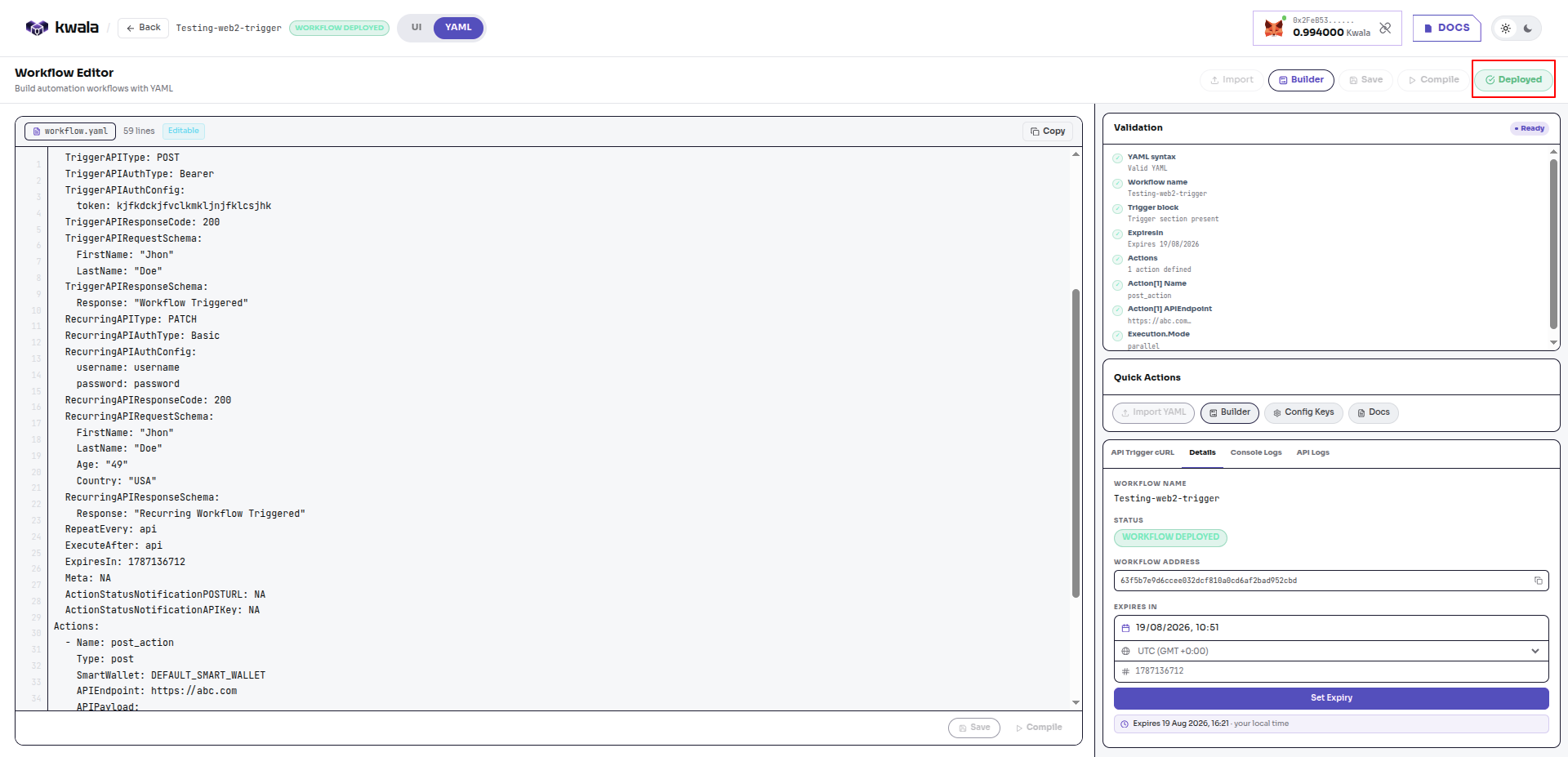Click the WORKFLOW DEPLOYED header badge

pyautogui.click(x=339, y=28)
